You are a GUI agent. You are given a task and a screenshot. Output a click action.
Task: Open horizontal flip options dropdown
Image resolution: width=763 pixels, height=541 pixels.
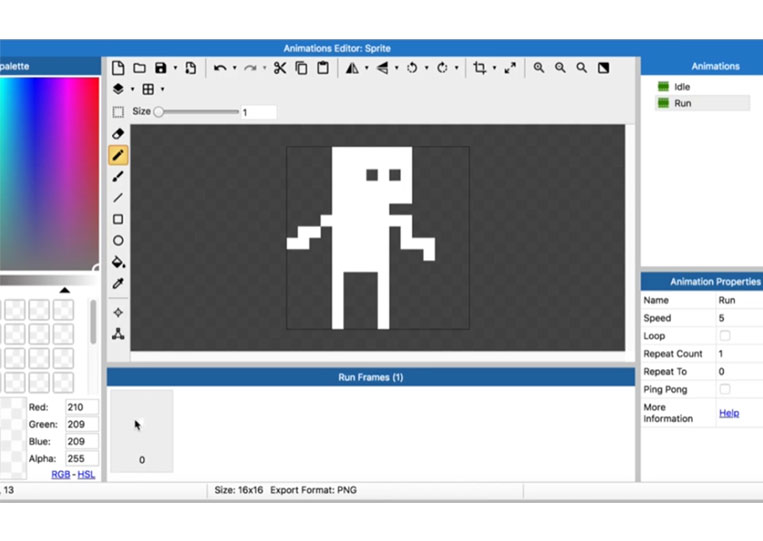(366, 68)
